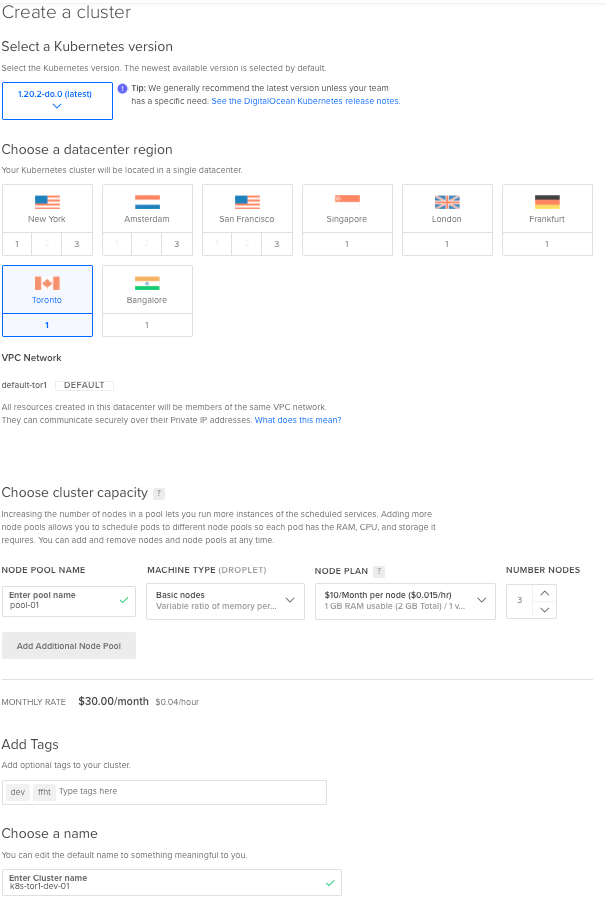606x911 pixels.
Task: Open the Kubernetes version dropdown
Action: point(57,100)
